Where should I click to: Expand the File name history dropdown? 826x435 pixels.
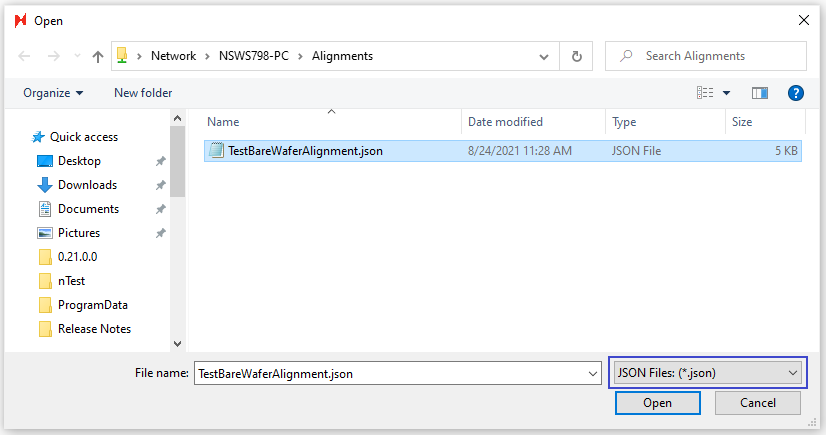[x=593, y=374]
